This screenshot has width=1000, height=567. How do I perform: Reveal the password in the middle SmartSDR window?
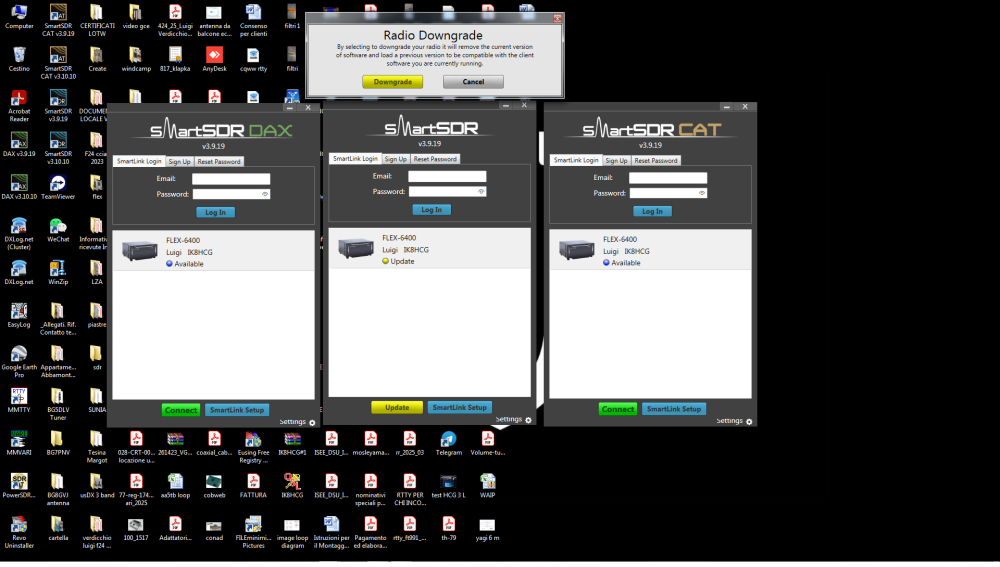click(481, 191)
